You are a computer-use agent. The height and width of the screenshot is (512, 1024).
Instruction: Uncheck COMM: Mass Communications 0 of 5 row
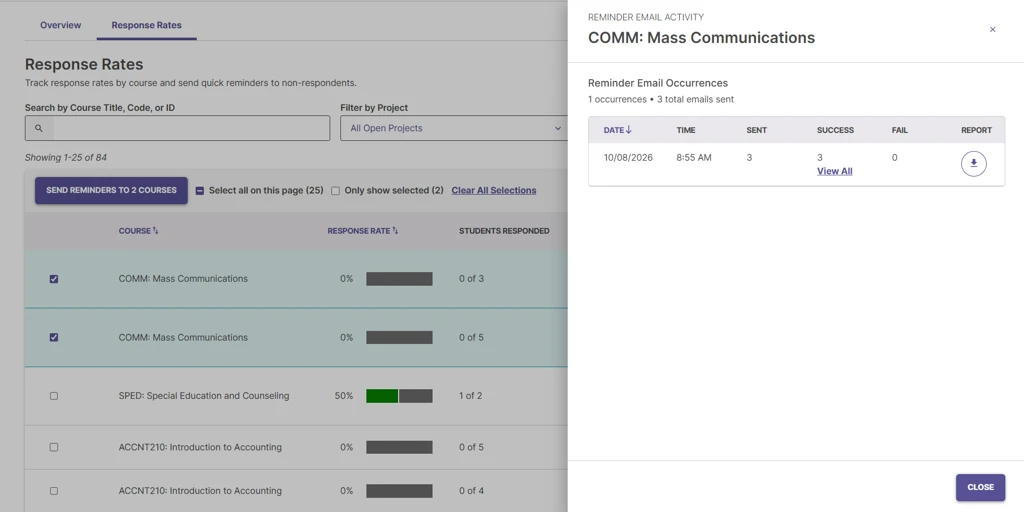[54, 338]
